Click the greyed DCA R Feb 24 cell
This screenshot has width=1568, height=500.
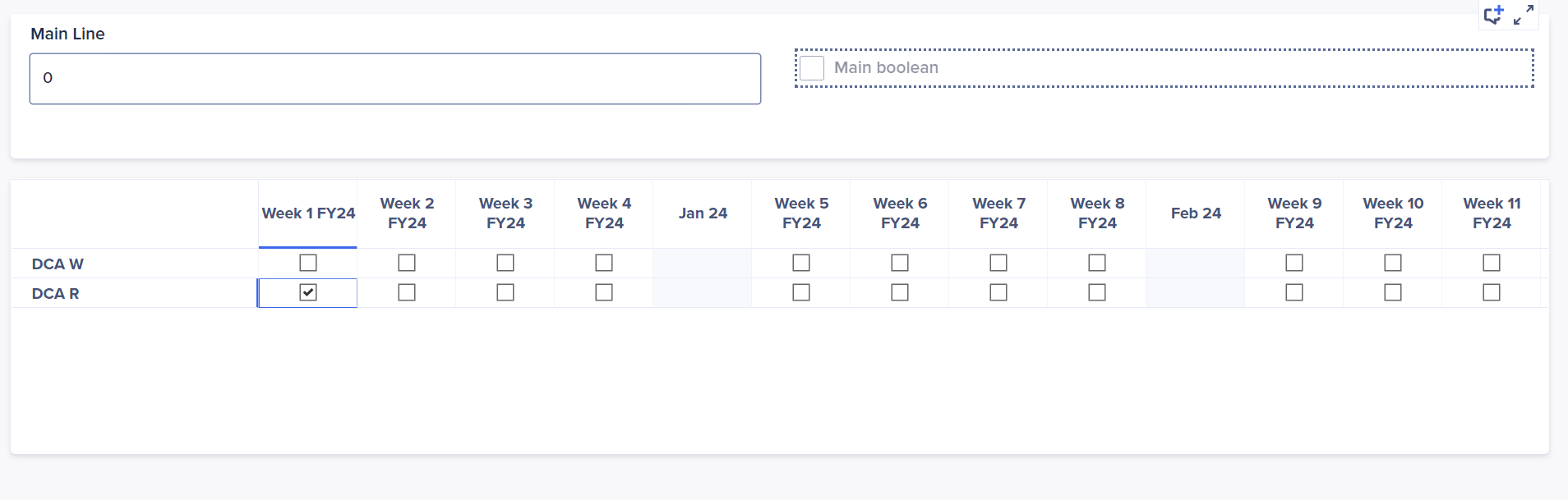click(x=1196, y=292)
